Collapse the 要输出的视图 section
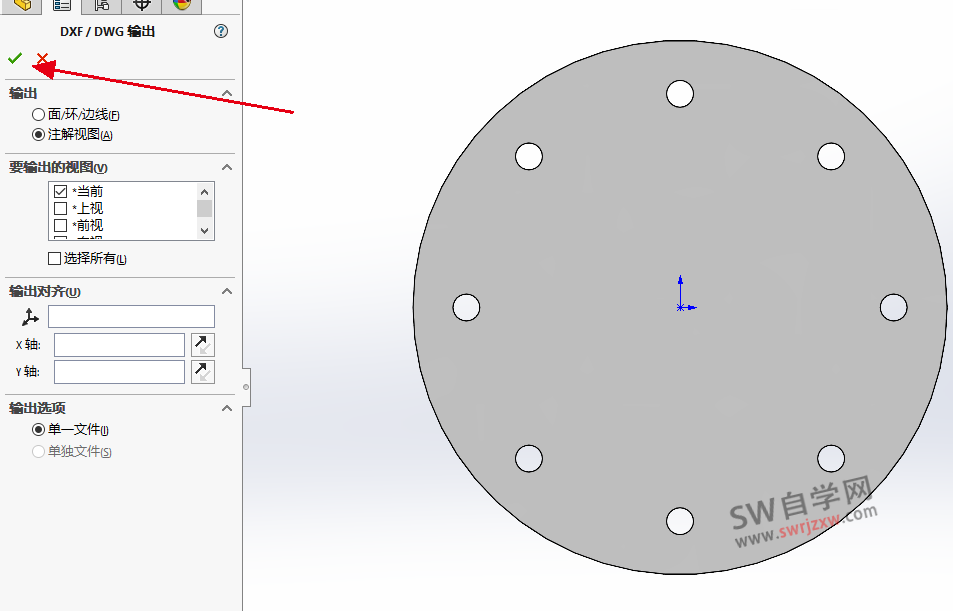Image resolution: width=953 pixels, height=611 pixels. [x=227, y=167]
